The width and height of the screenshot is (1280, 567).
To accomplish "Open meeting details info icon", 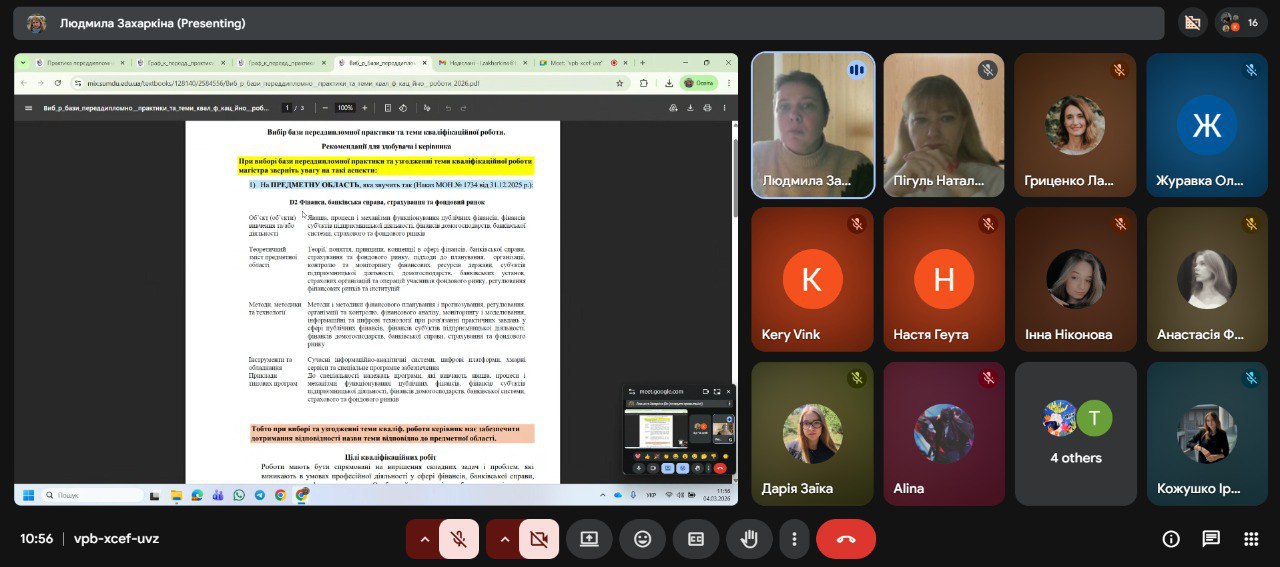I will click(1171, 539).
